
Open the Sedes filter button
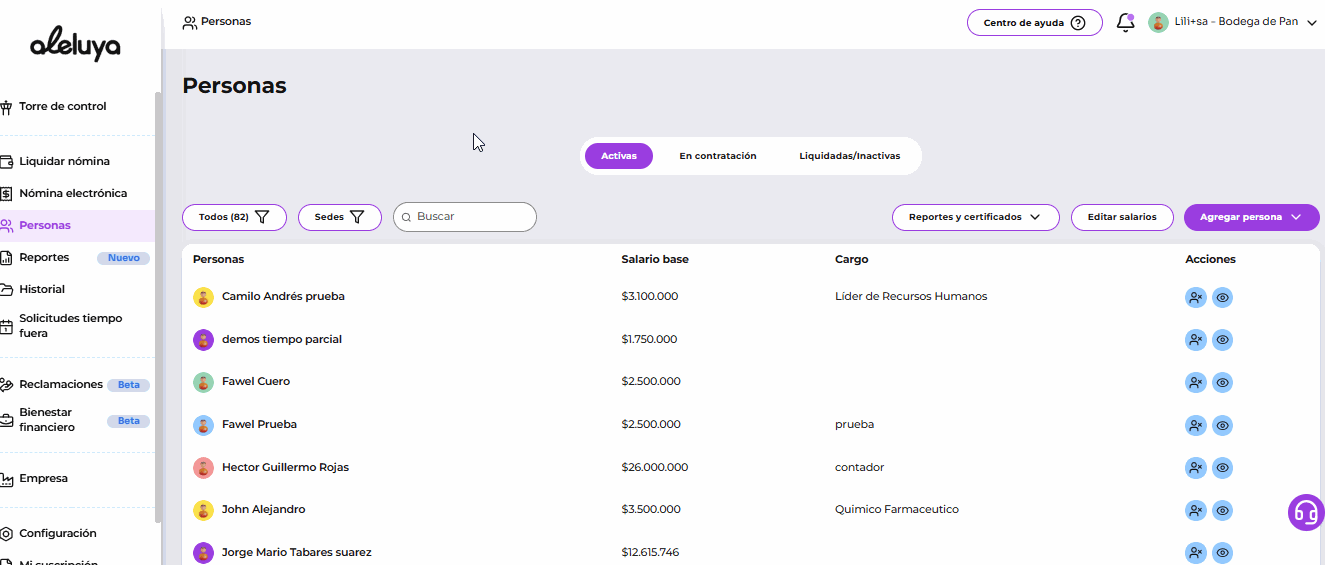339,217
